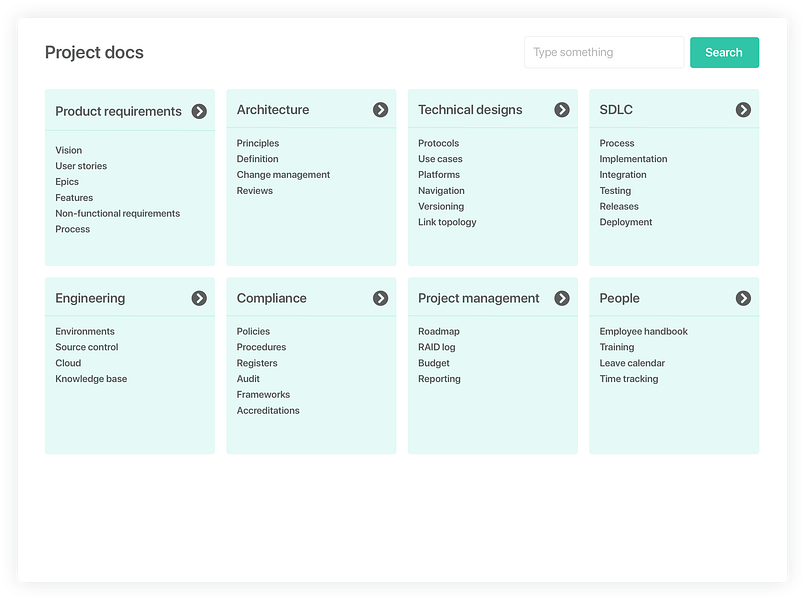Click the Architecture card arrow icon
This screenshot has width=805, height=600.
click(x=380, y=110)
